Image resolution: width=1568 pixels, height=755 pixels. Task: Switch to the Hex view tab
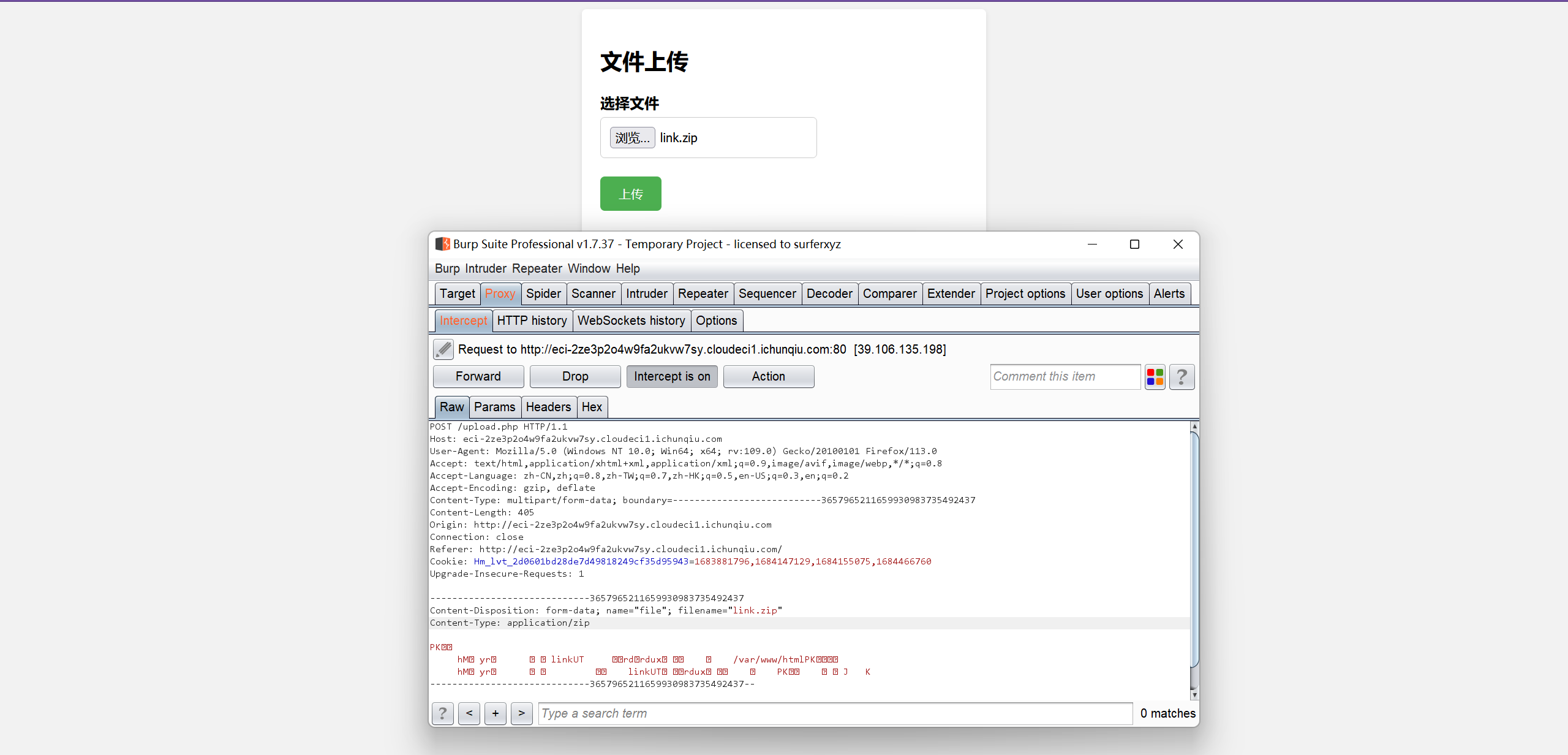click(x=592, y=407)
